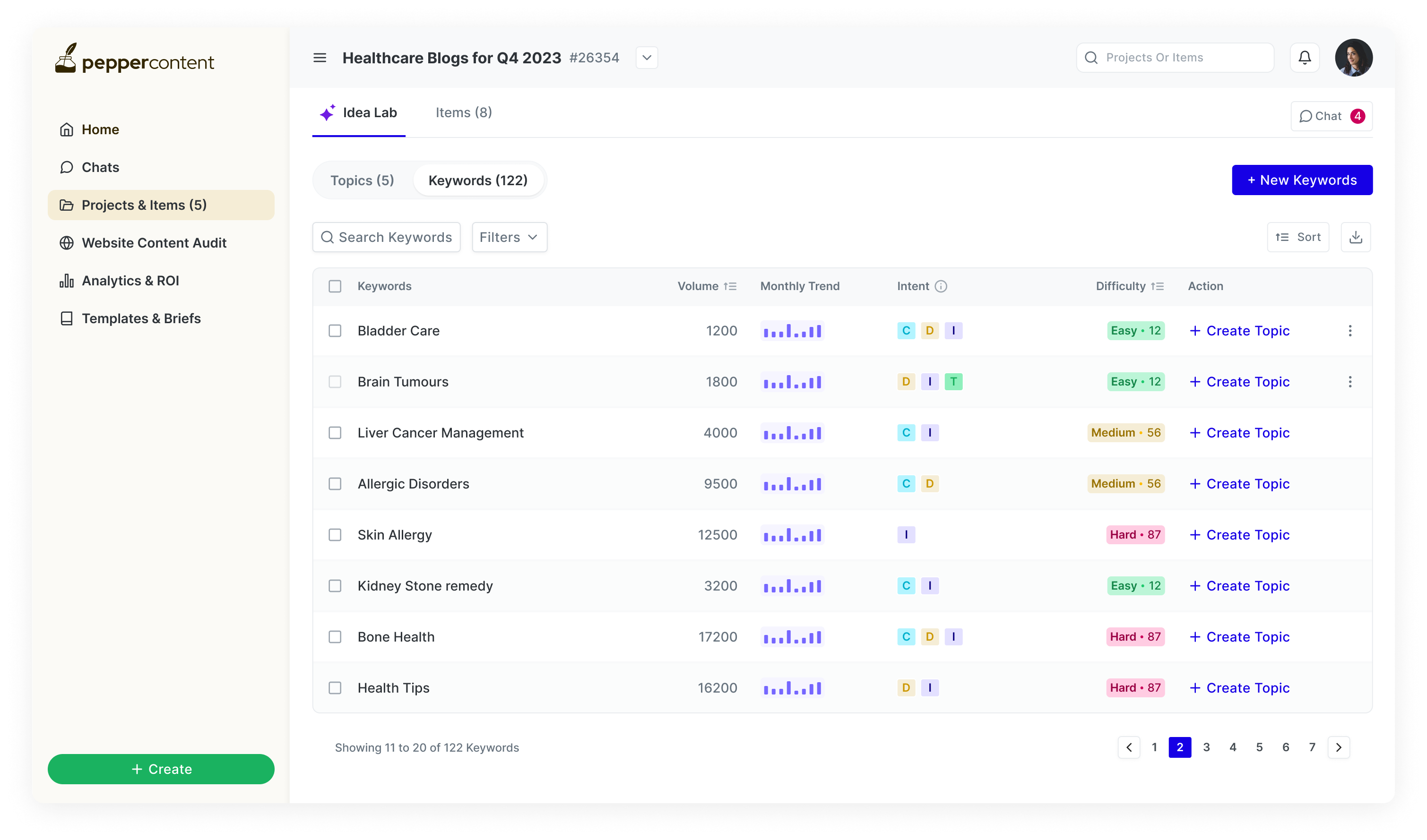1427x840 pixels.
Task: Create Topic for Bone Health
Action: click(x=1239, y=637)
